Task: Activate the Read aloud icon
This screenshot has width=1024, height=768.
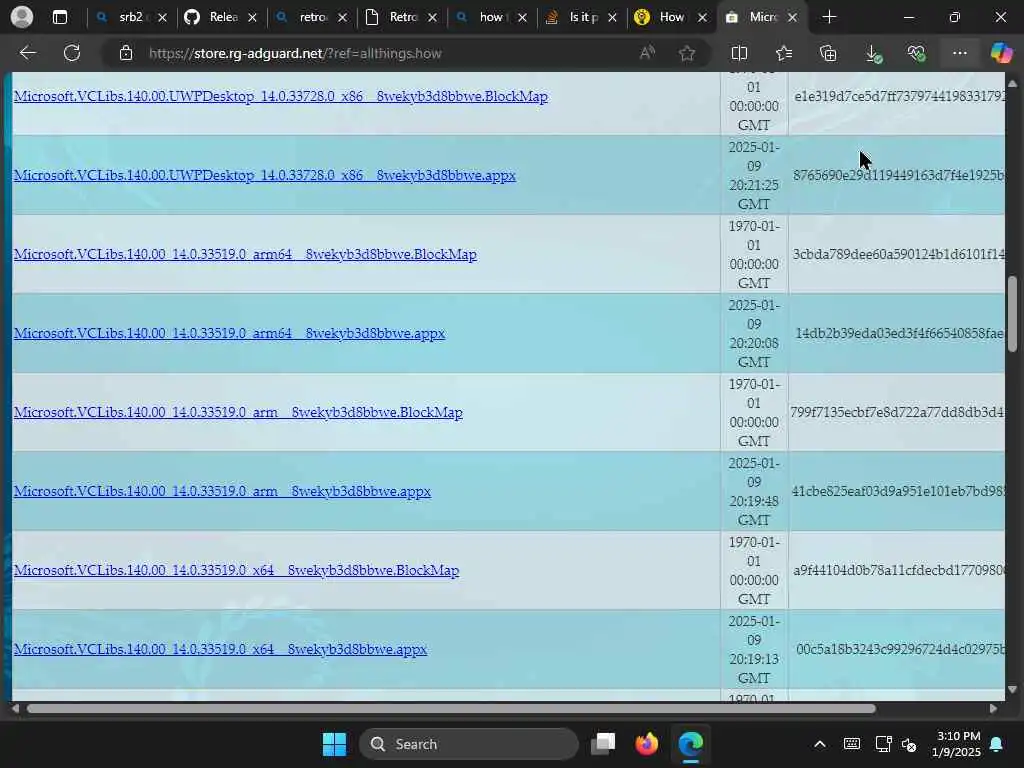Action: [647, 53]
